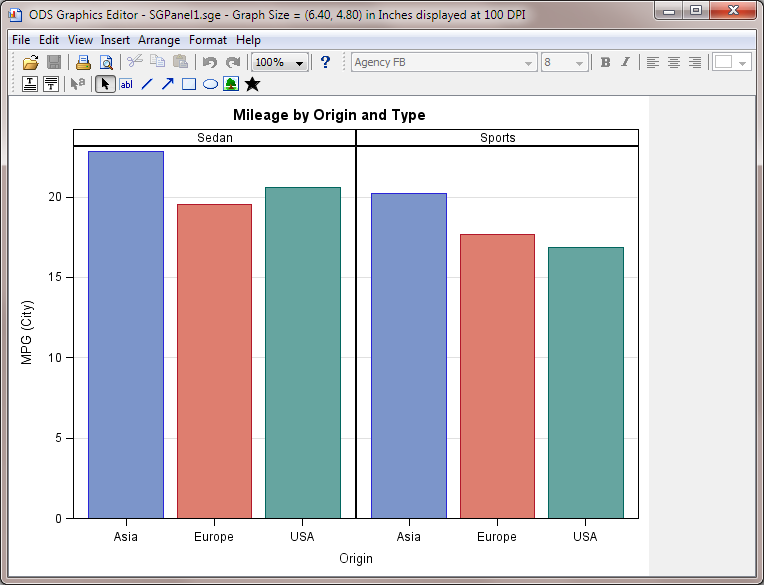Minimize the ODS Graphics Editor window
Screen dimensions: 764x585
669,11
